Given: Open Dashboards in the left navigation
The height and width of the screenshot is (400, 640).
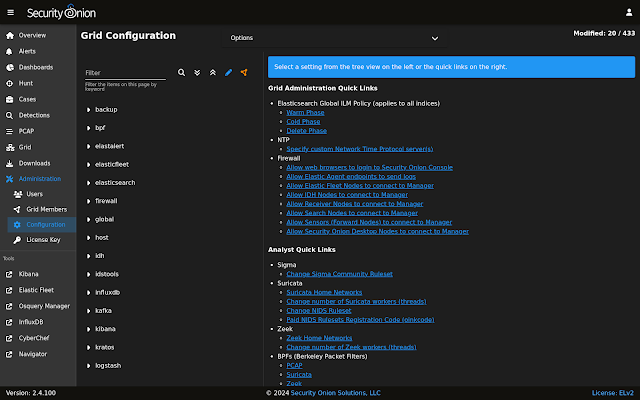Looking at the screenshot, I should coord(35,67).
